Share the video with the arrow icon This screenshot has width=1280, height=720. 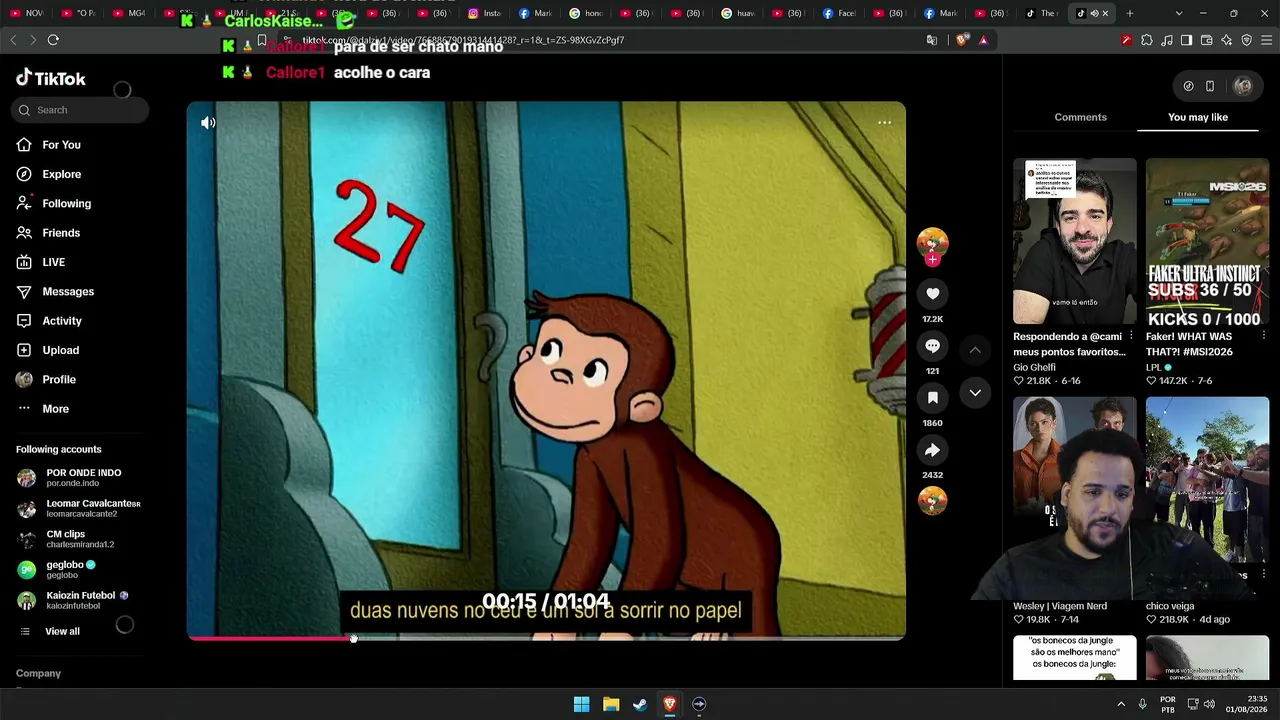(932, 450)
